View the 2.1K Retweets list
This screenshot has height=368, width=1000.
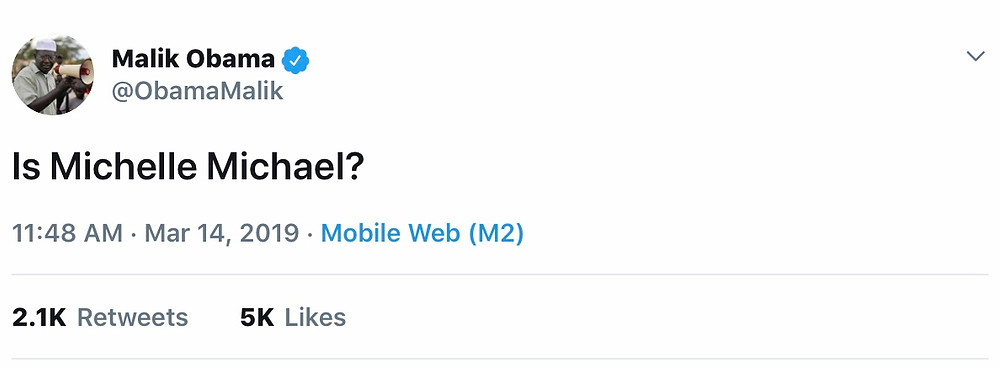click(100, 317)
